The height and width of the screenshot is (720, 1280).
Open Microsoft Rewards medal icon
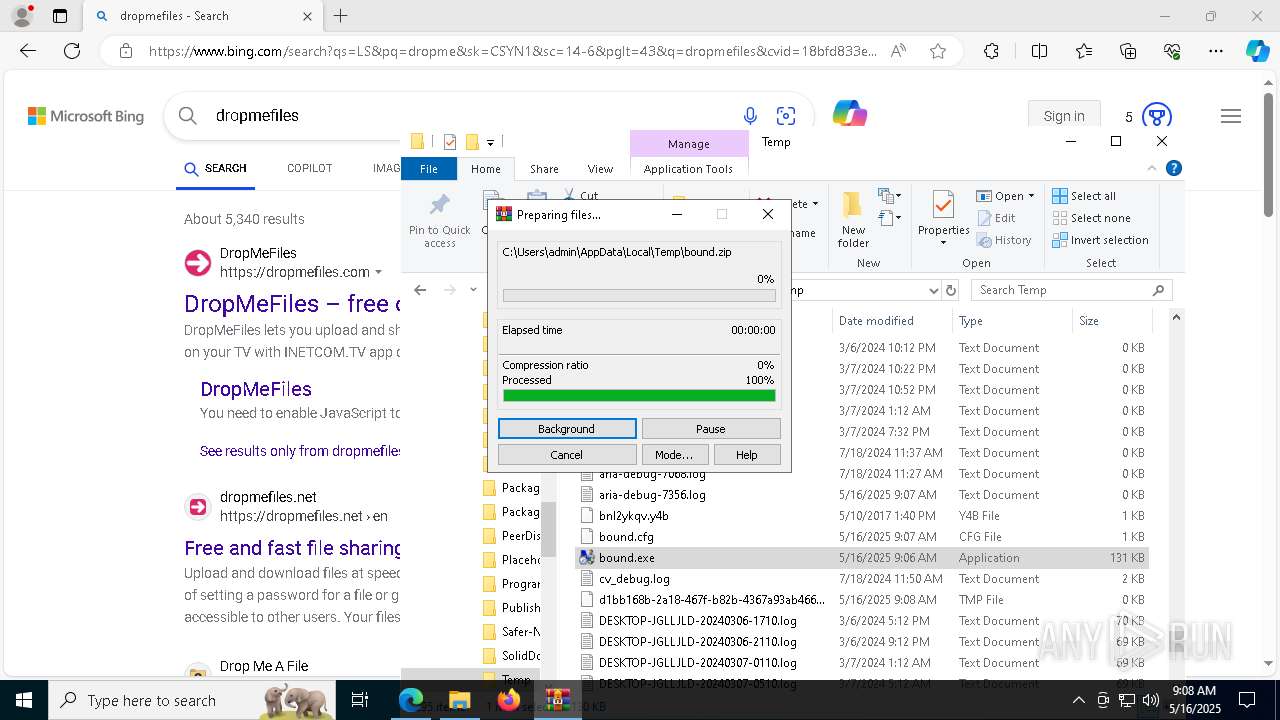1156,116
